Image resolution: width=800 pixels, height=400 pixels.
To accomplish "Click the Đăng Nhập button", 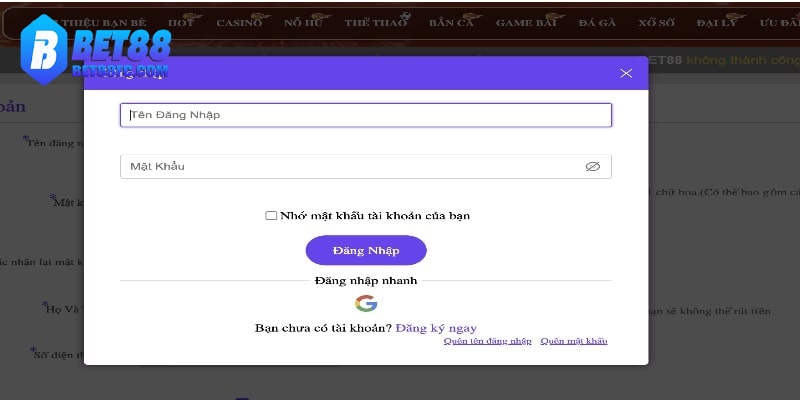I will (x=366, y=251).
